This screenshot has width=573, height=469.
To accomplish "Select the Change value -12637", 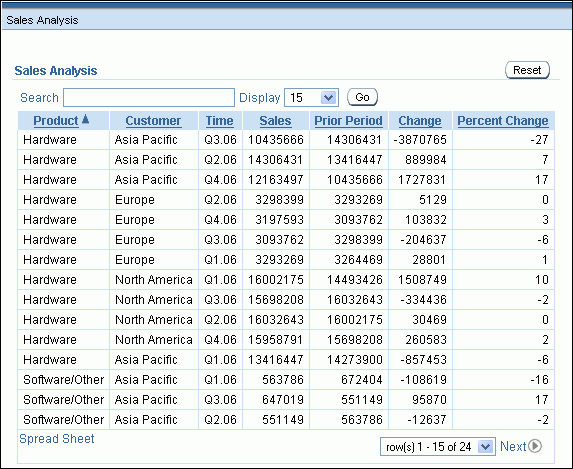I will [x=427, y=420].
